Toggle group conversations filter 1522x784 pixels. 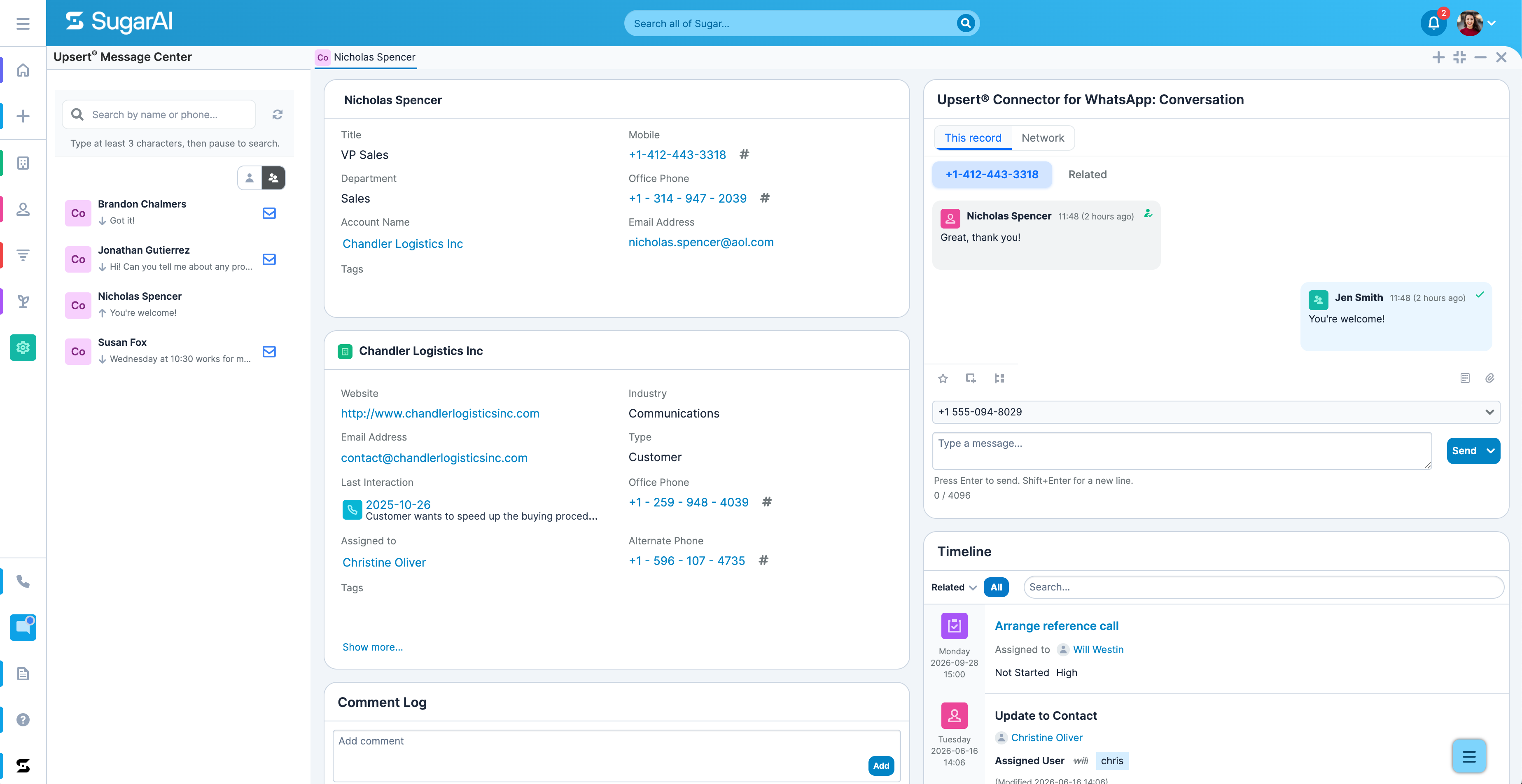[x=273, y=178]
